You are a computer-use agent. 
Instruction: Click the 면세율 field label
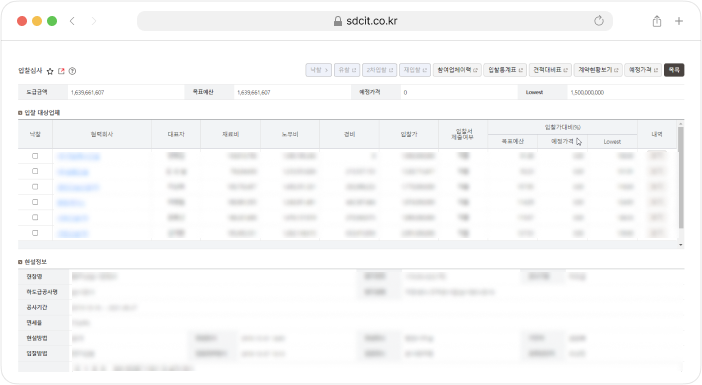click(34, 323)
